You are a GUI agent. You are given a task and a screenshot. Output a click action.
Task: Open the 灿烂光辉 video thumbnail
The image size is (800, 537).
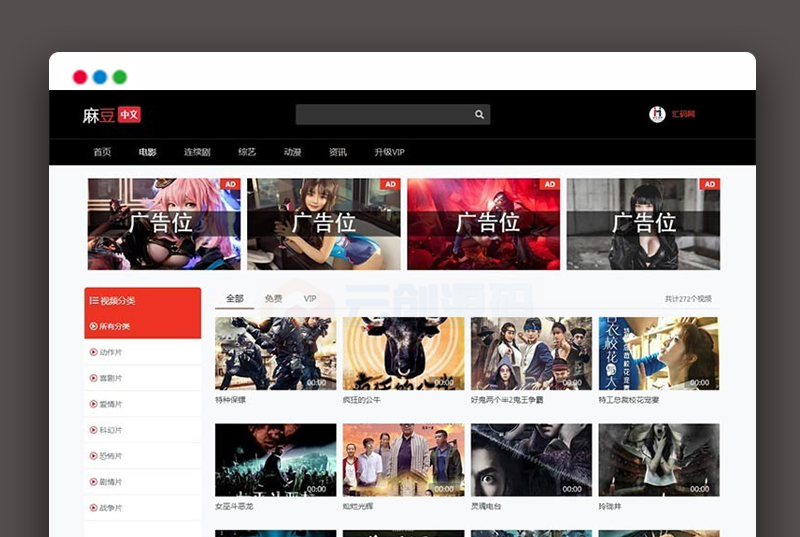tap(403, 460)
